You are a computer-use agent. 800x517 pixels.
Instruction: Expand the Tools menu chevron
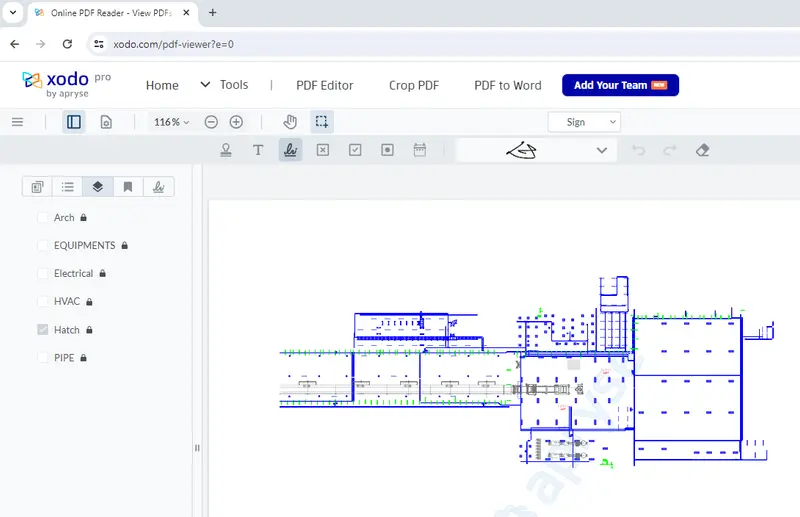coord(205,84)
